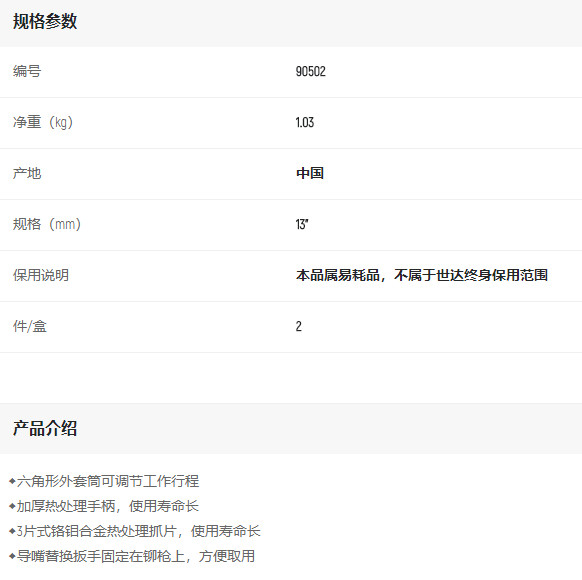Click the origin value 中国
Image resolution: width=582 pixels, height=580 pixels.
click(310, 173)
